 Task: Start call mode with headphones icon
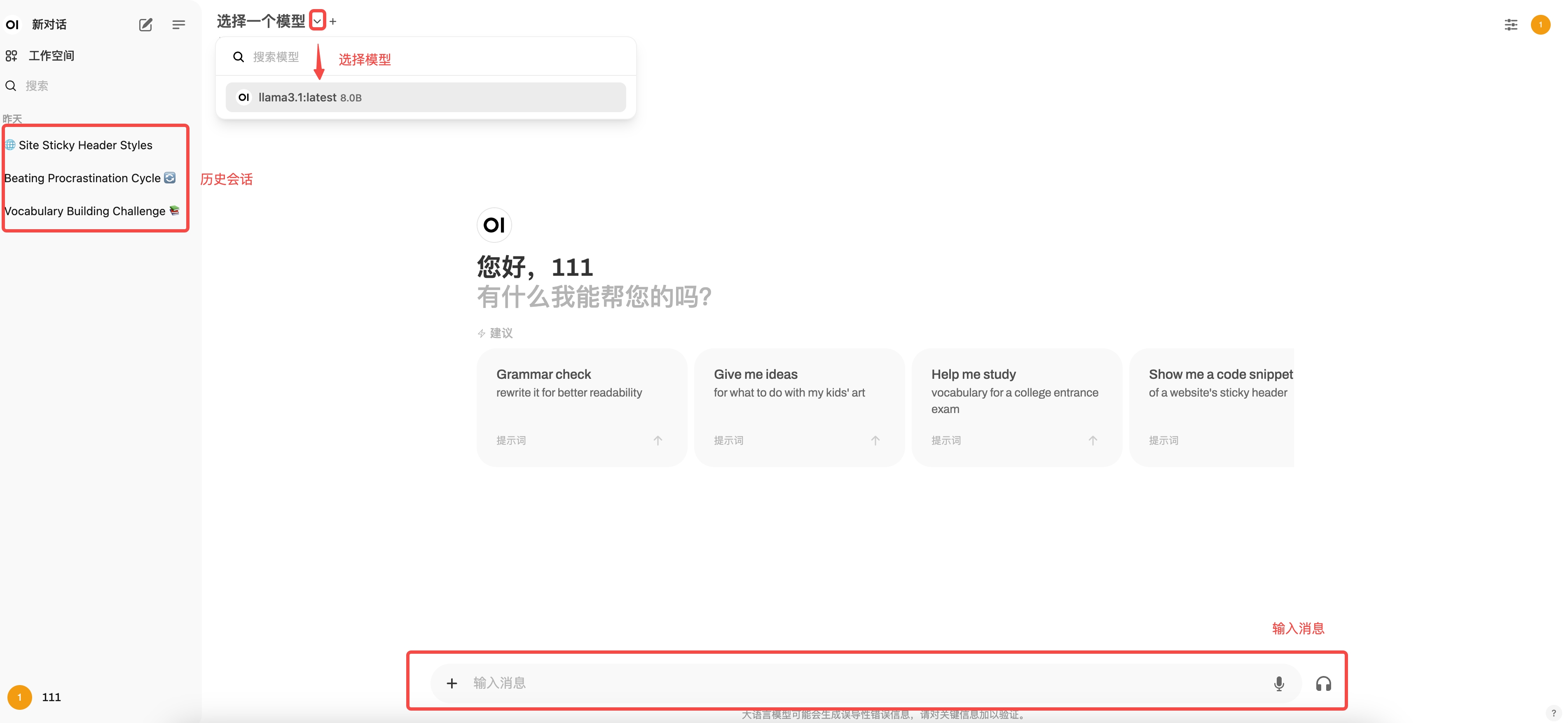pyautogui.click(x=1323, y=683)
